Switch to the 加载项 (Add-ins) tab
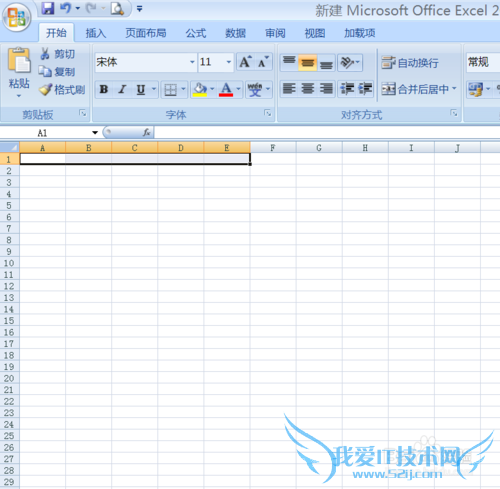 click(360, 33)
